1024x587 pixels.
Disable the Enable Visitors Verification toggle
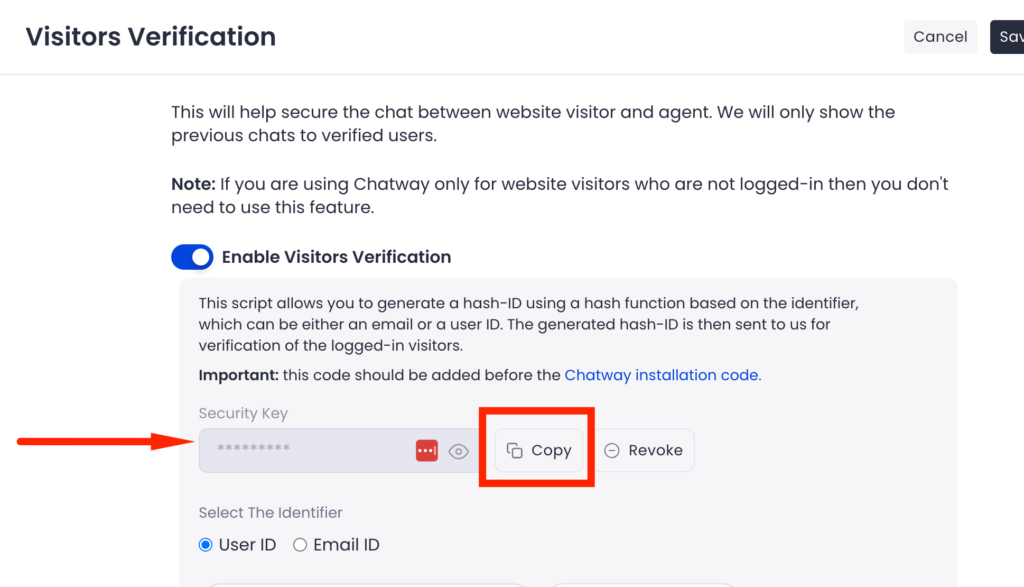coord(192,257)
